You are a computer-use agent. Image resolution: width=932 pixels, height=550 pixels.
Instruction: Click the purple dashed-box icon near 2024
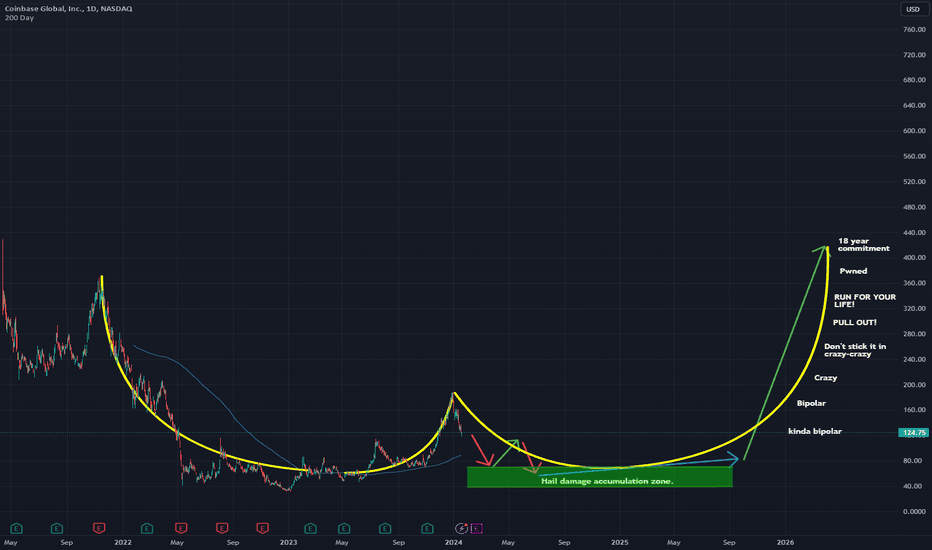pyautogui.click(x=476, y=528)
